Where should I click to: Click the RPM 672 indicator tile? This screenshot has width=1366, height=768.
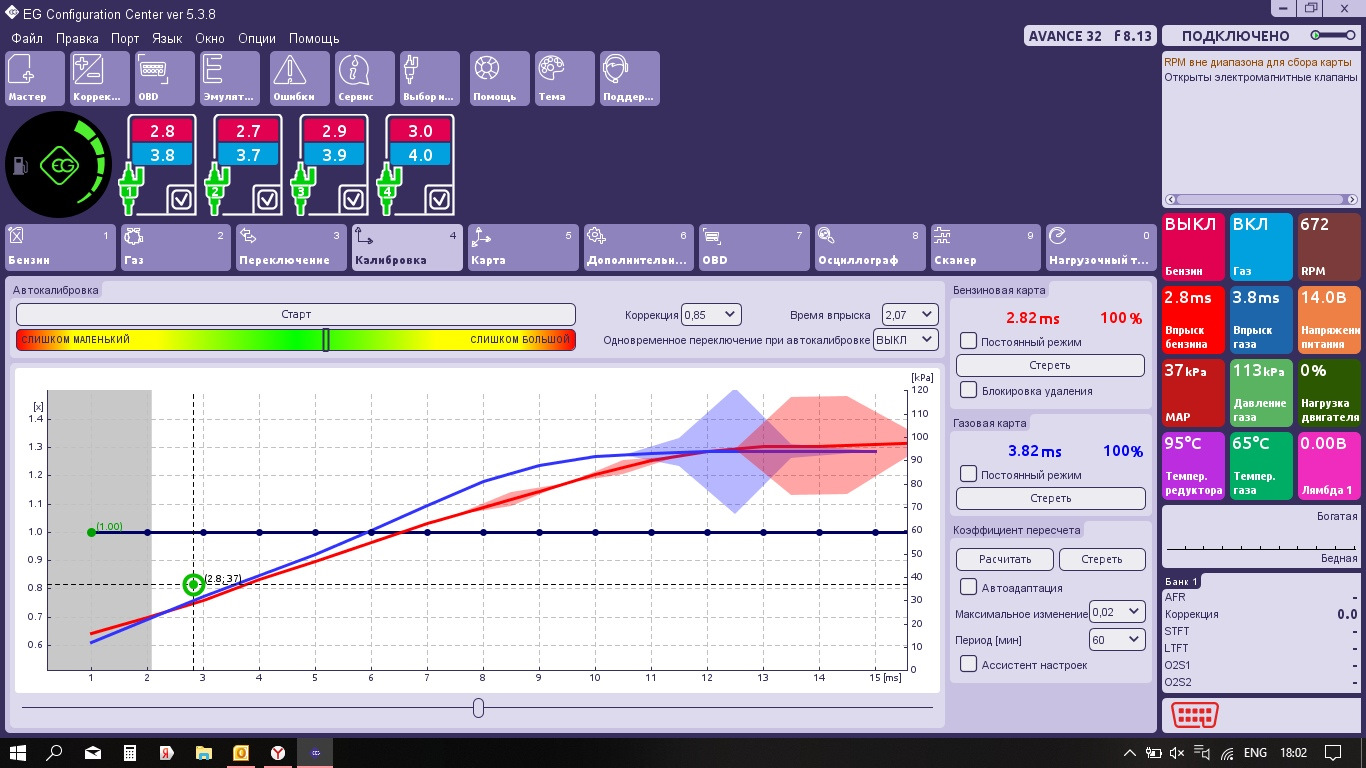(x=1328, y=246)
